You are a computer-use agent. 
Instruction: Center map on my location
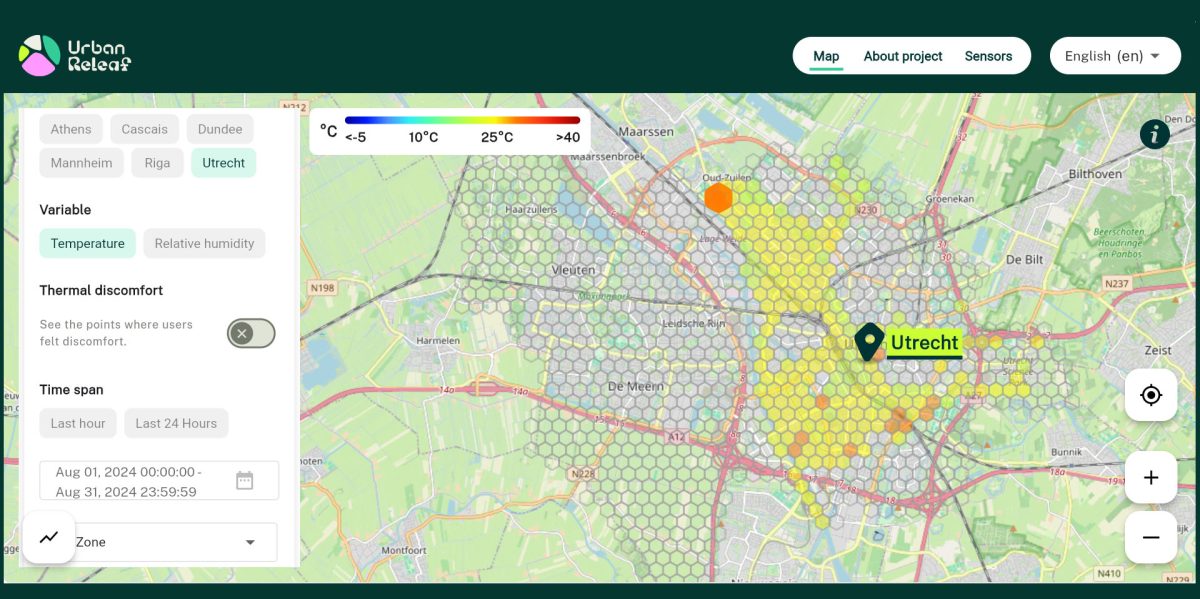(1150, 395)
